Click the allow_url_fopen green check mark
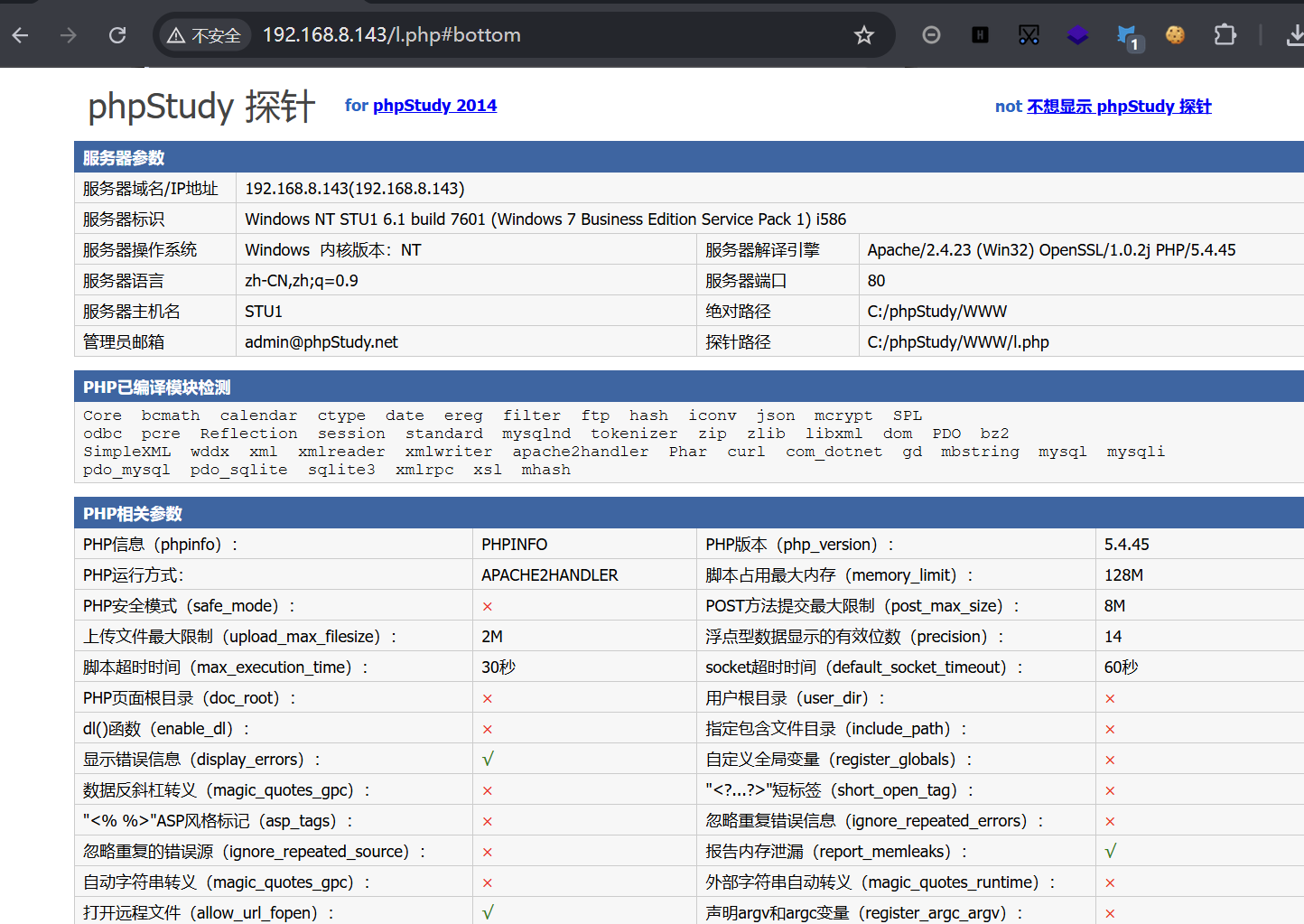The width and height of the screenshot is (1304, 924). (488, 913)
